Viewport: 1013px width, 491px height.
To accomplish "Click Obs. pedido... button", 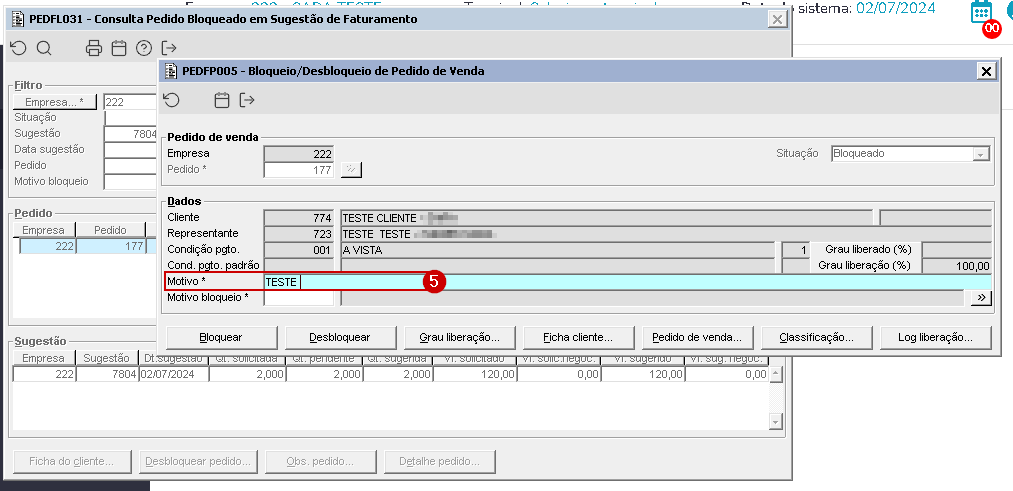I will tap(320, 462).
